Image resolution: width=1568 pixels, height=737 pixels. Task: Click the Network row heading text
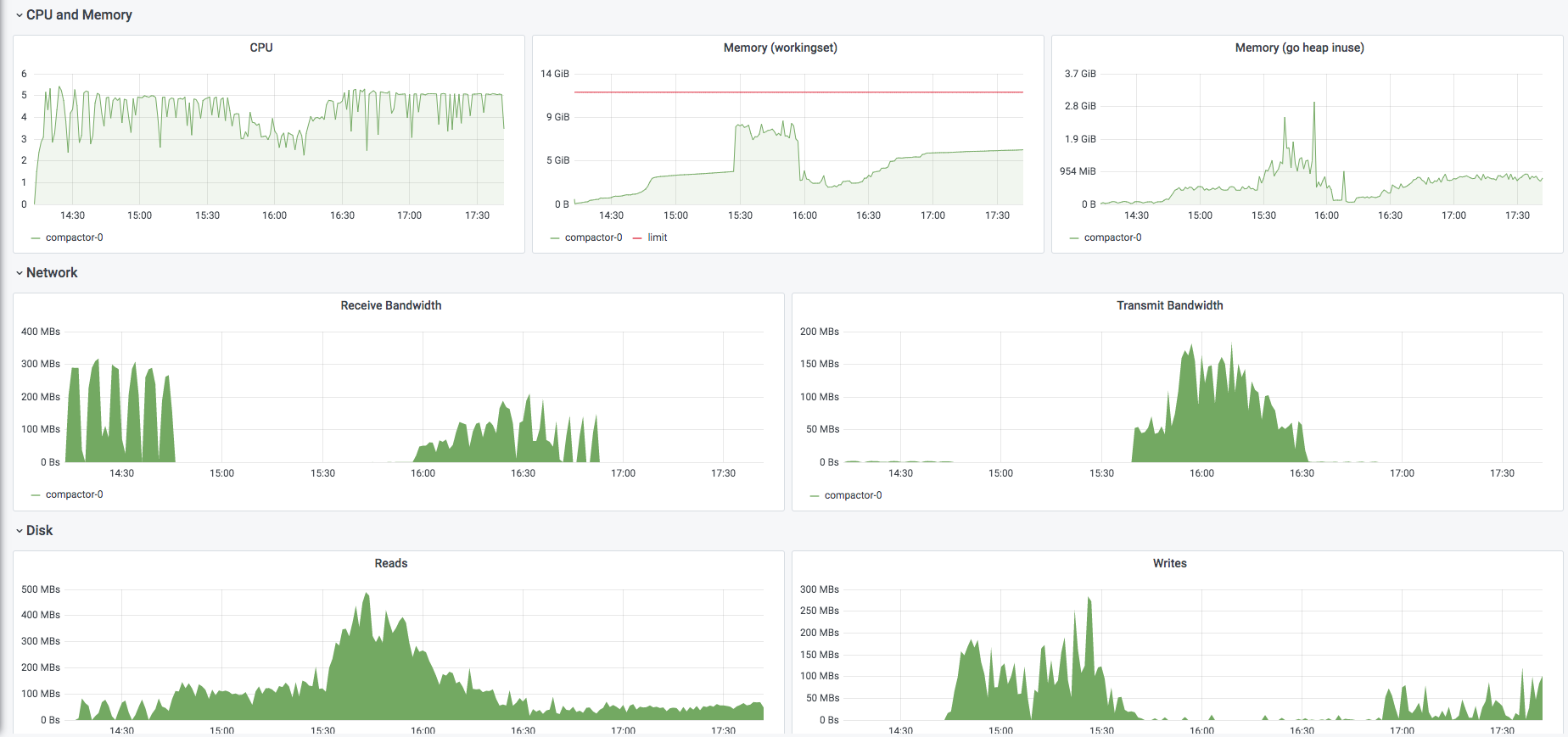point(52,273)
